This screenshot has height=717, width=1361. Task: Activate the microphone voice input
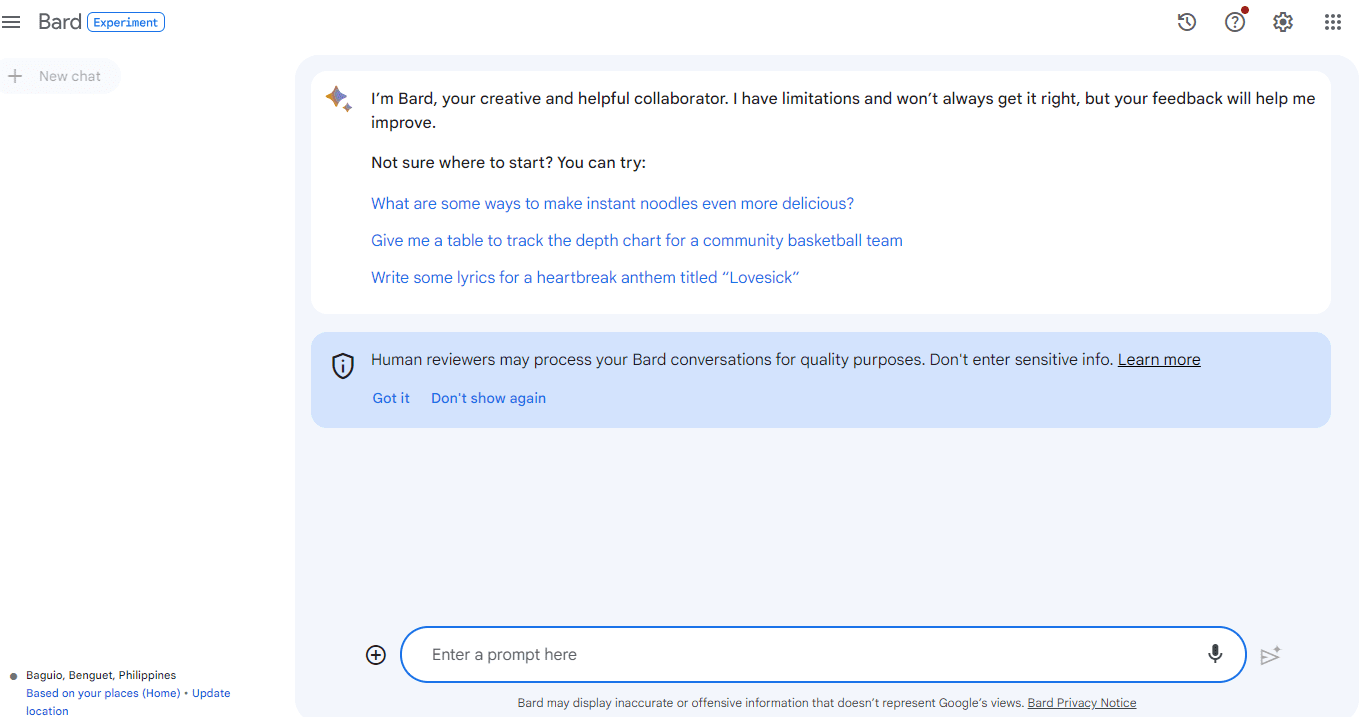pos(1215,654)
